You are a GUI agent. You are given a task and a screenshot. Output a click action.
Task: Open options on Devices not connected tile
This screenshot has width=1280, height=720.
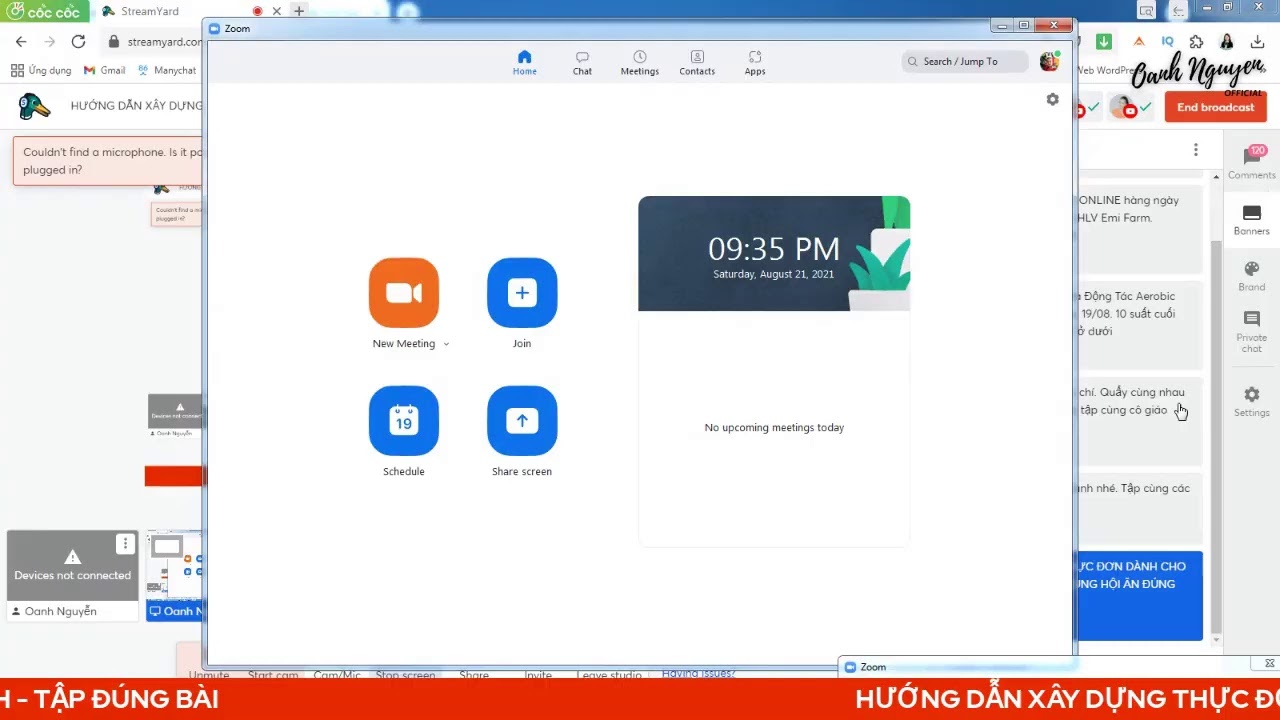pos(124,543)
